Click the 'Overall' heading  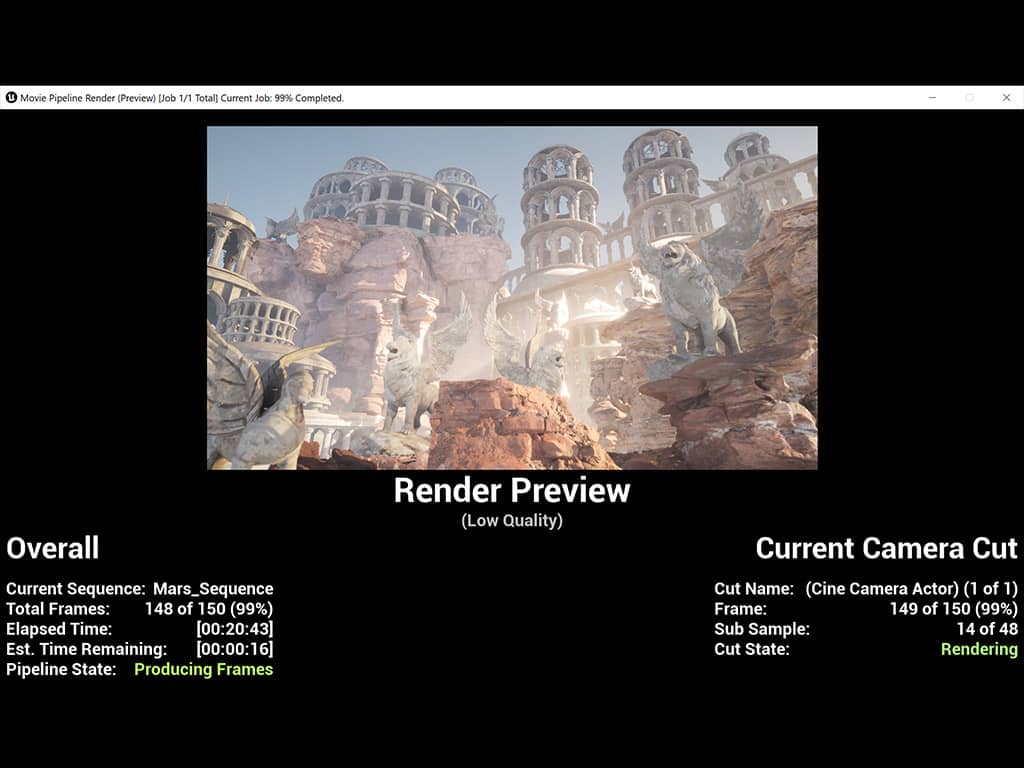coord(53,548)
